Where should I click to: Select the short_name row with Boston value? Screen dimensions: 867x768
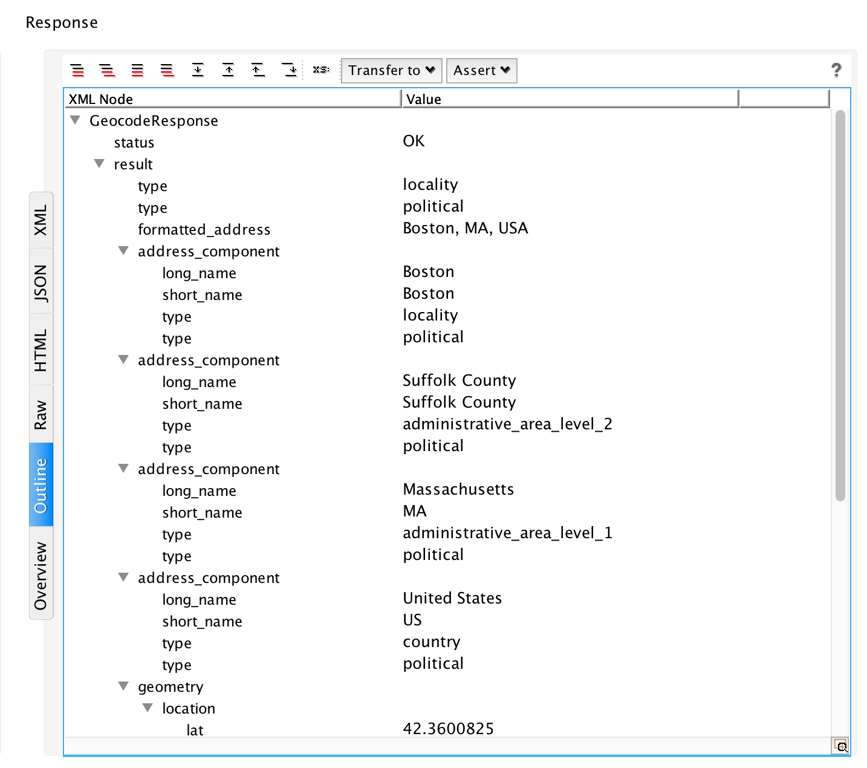point(447,294)
